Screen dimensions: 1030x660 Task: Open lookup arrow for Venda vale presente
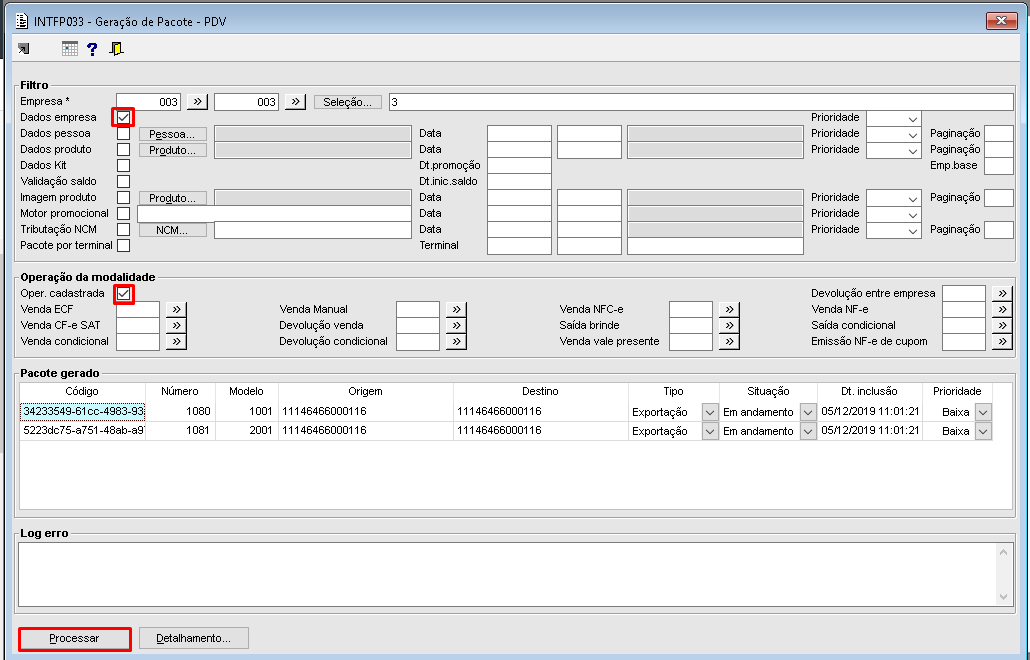coord(729,341)
